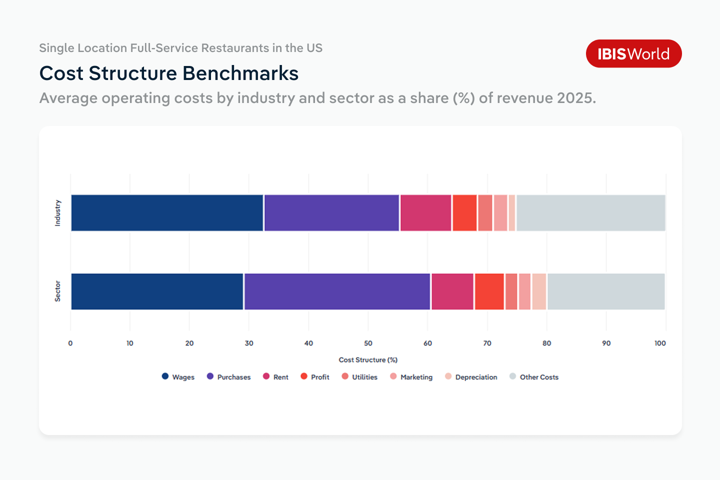720x480 pixels.
Task: Click the Sector Profit bar segment
Action: (x=489, y=291)
